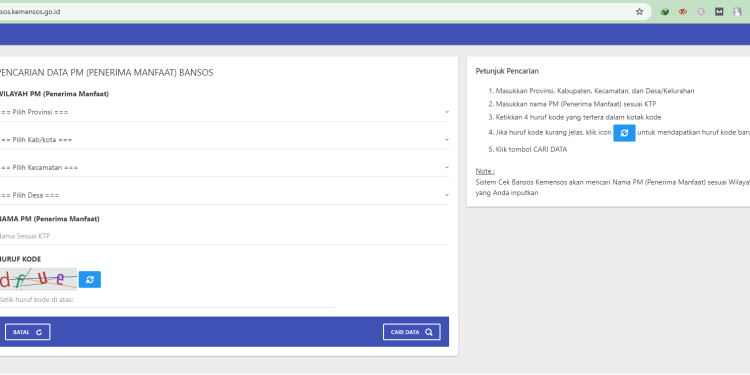Refresh the captcha code next to image

click(90, 279)
